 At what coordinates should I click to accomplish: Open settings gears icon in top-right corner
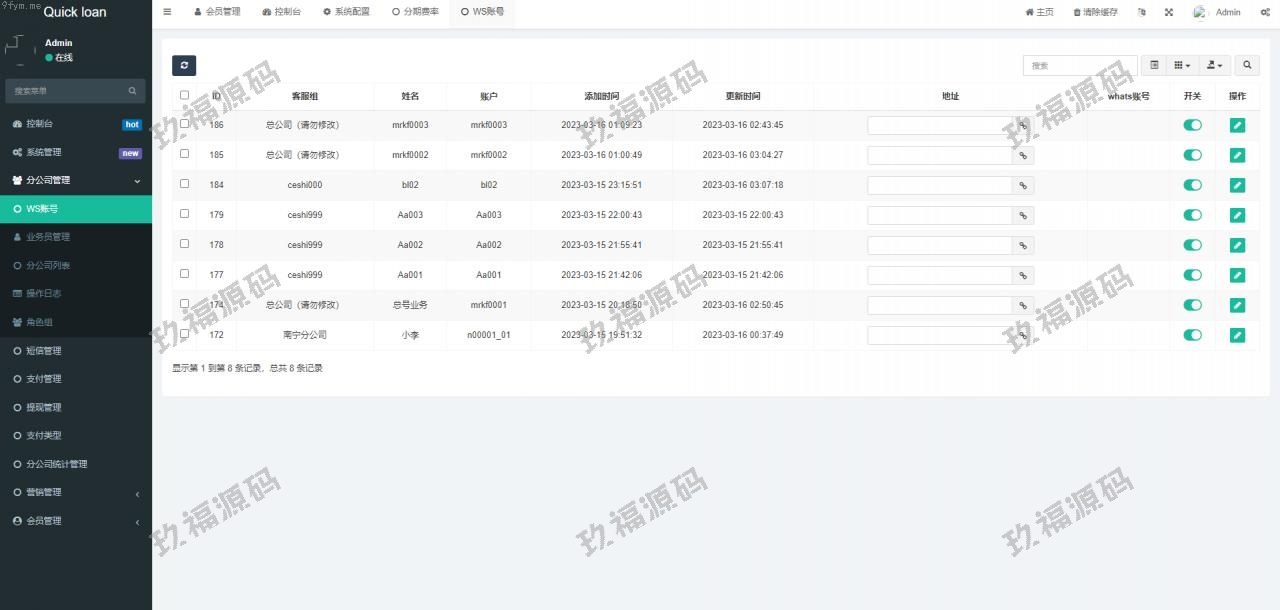[x=1265, y=12]
